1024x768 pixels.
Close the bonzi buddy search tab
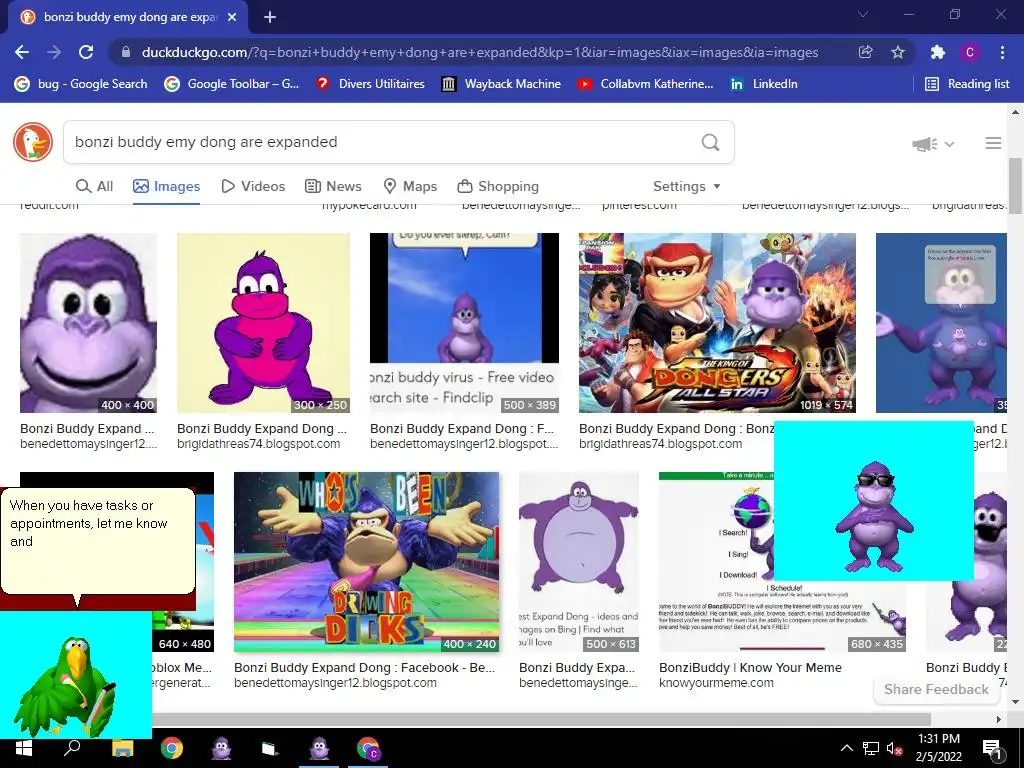(x=232, y=17)
